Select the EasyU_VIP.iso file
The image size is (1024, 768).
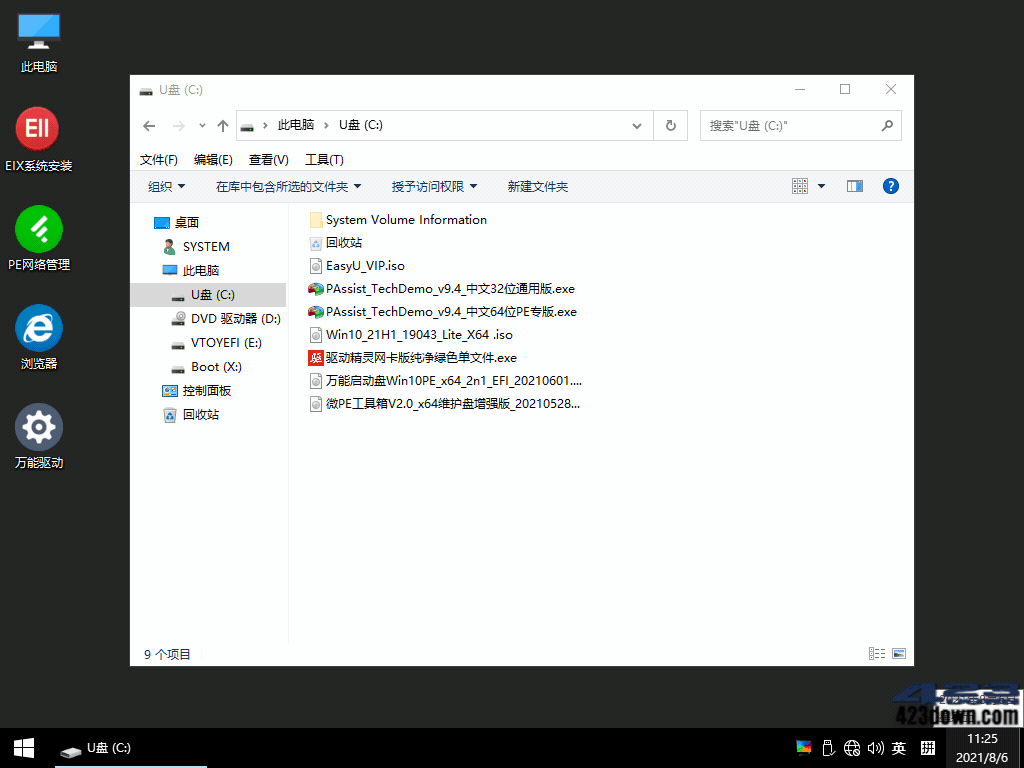click(x=357, y=266)
